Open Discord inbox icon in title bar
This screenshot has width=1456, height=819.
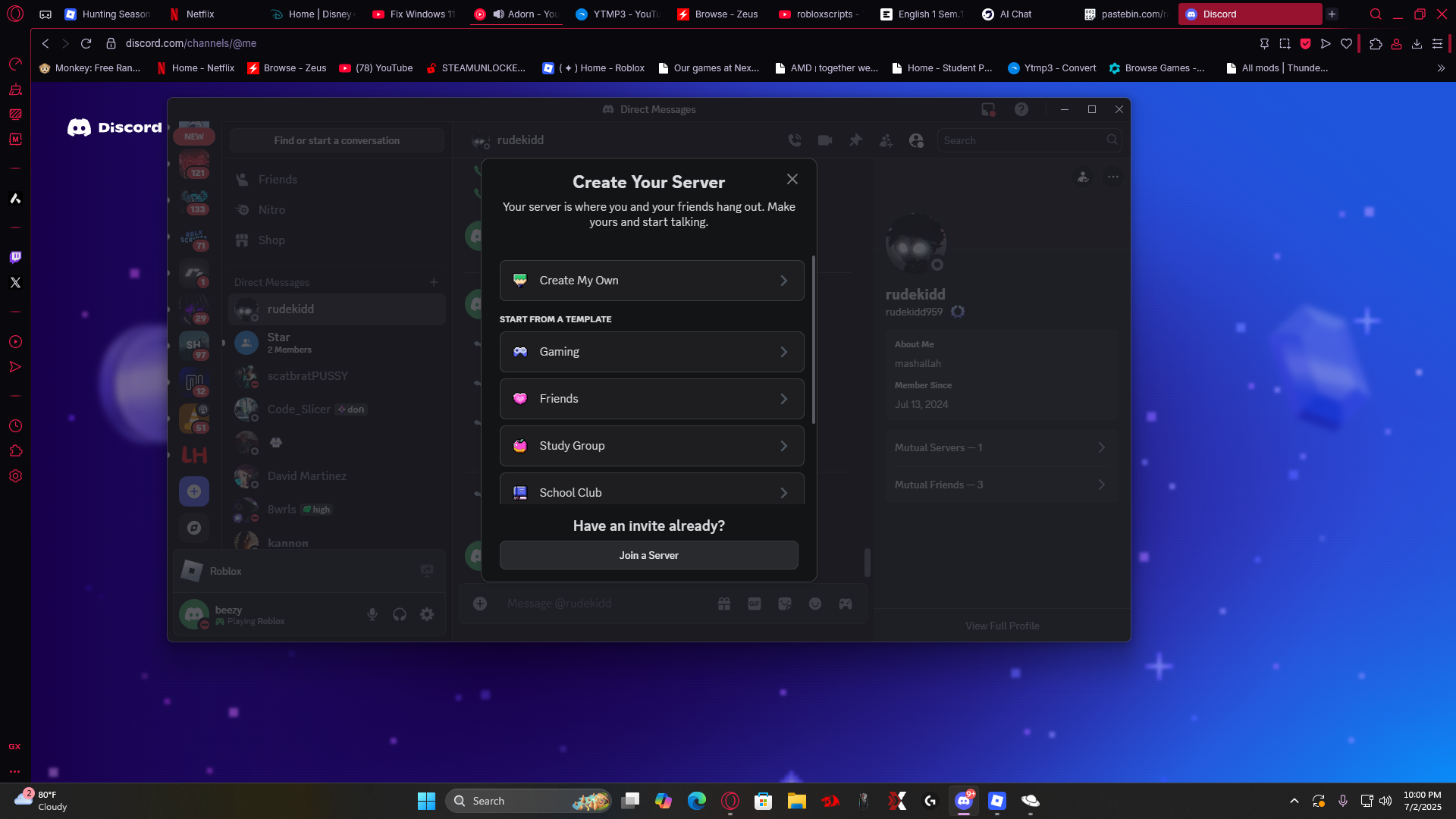point(988,109)
